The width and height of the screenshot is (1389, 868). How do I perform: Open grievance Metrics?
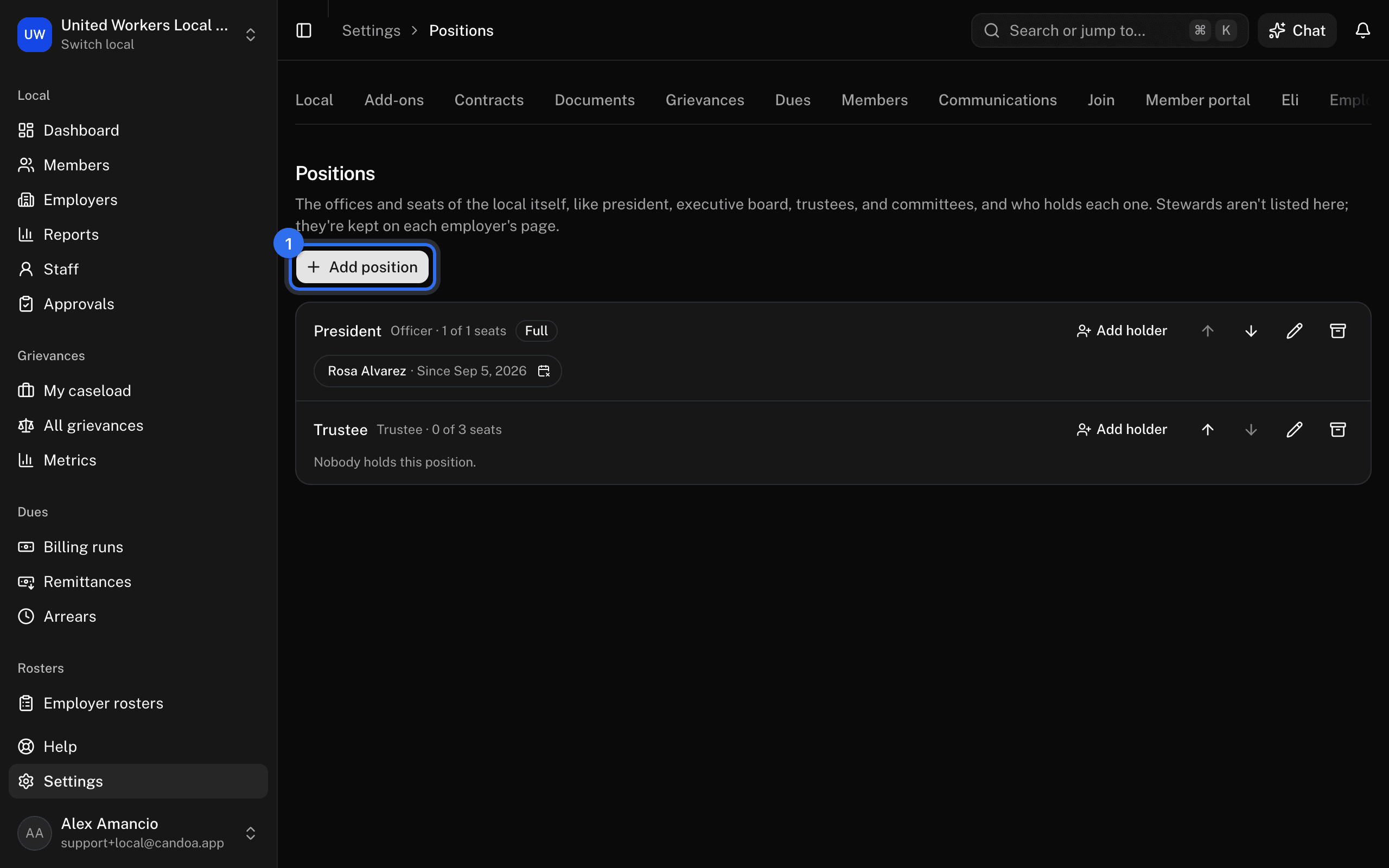138,460
